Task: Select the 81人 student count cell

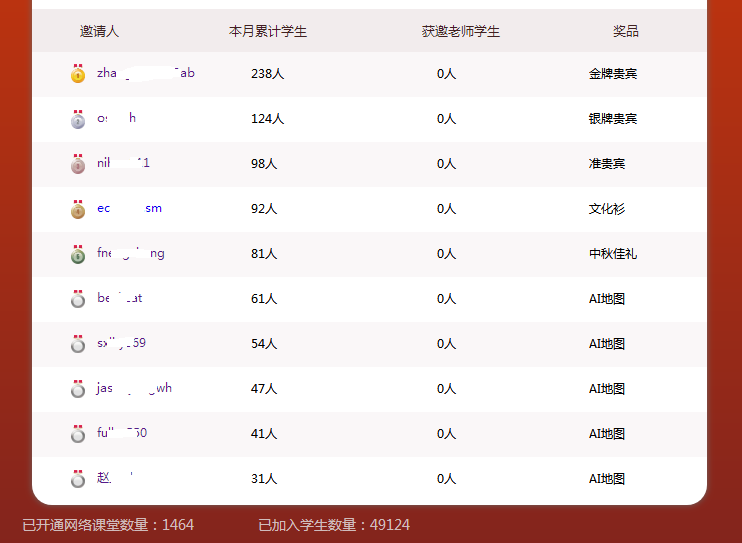Action: click(x=264, y=254)
